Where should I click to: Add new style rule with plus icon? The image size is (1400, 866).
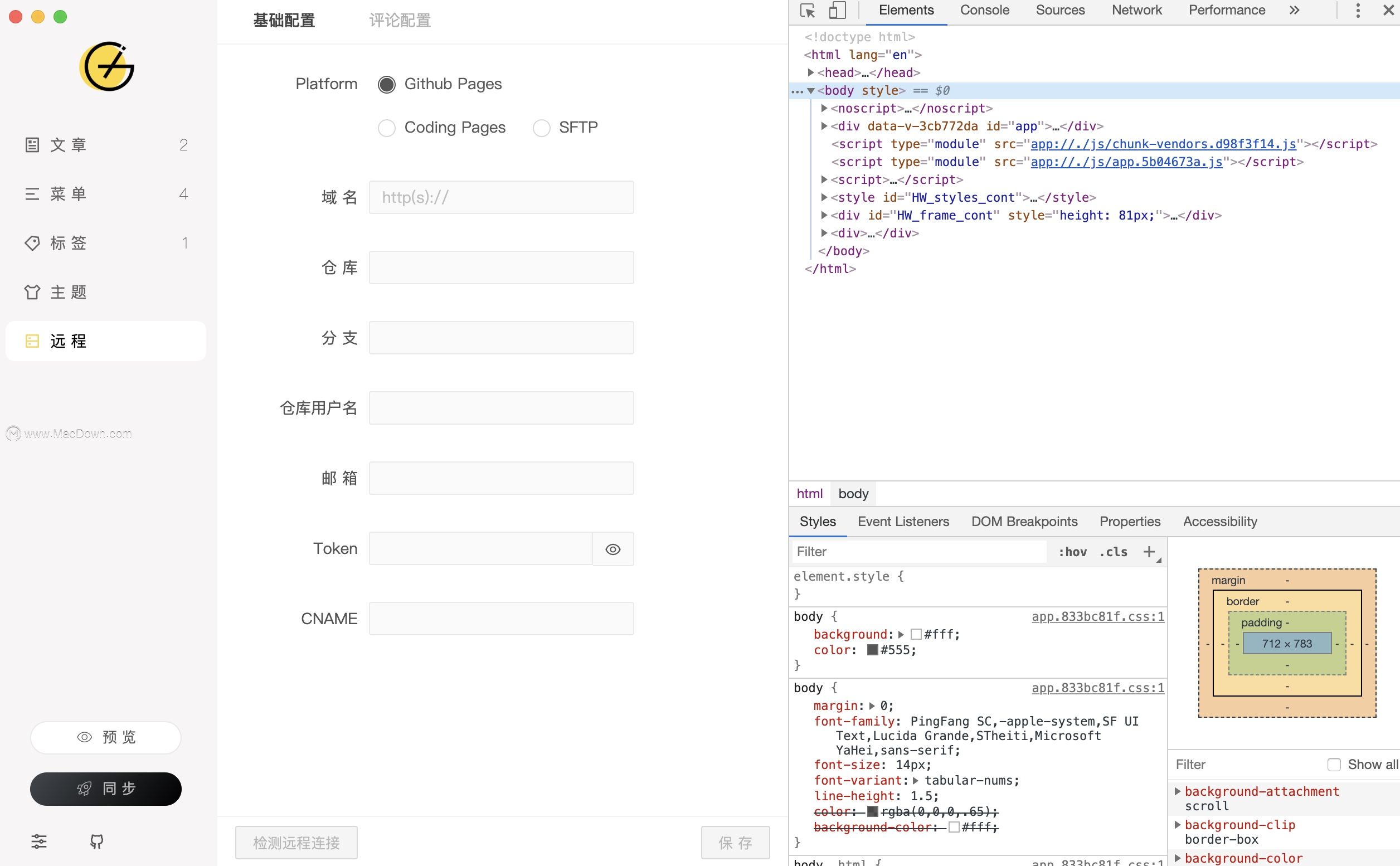pyautogui.click(x=1149, y=552)
